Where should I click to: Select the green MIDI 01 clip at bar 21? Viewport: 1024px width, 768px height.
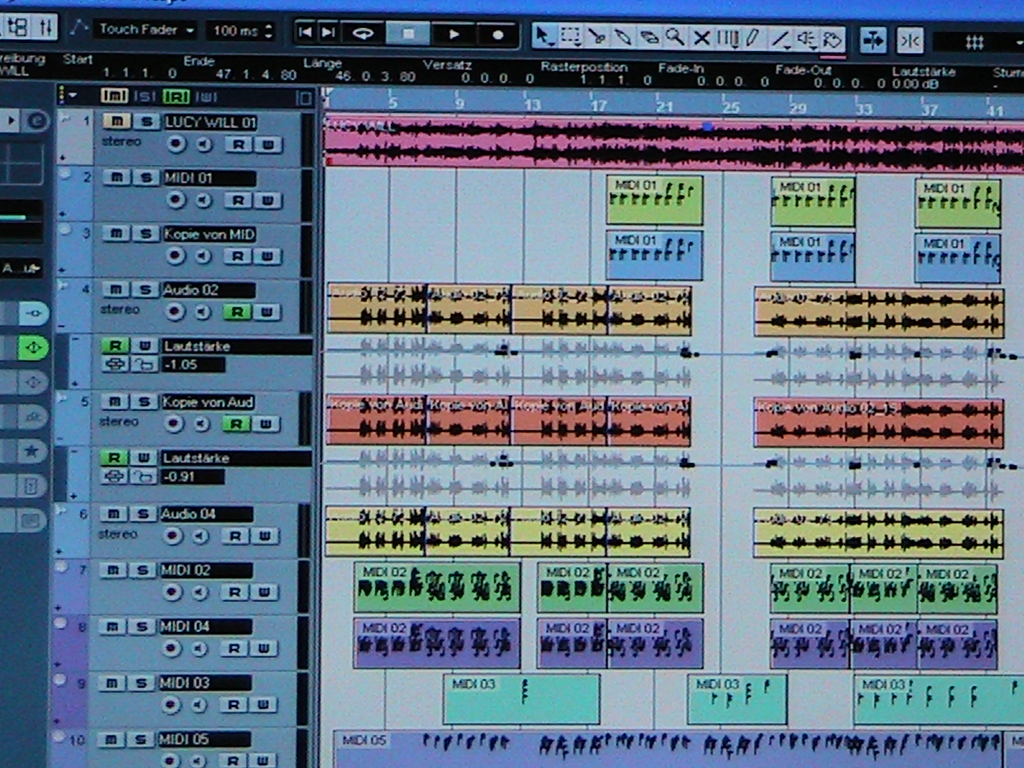(654, 200)
